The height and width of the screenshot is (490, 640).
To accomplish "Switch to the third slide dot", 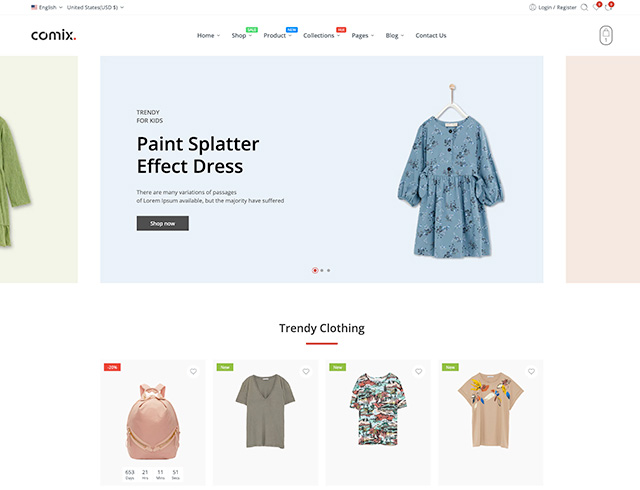I will pos(329,270).
